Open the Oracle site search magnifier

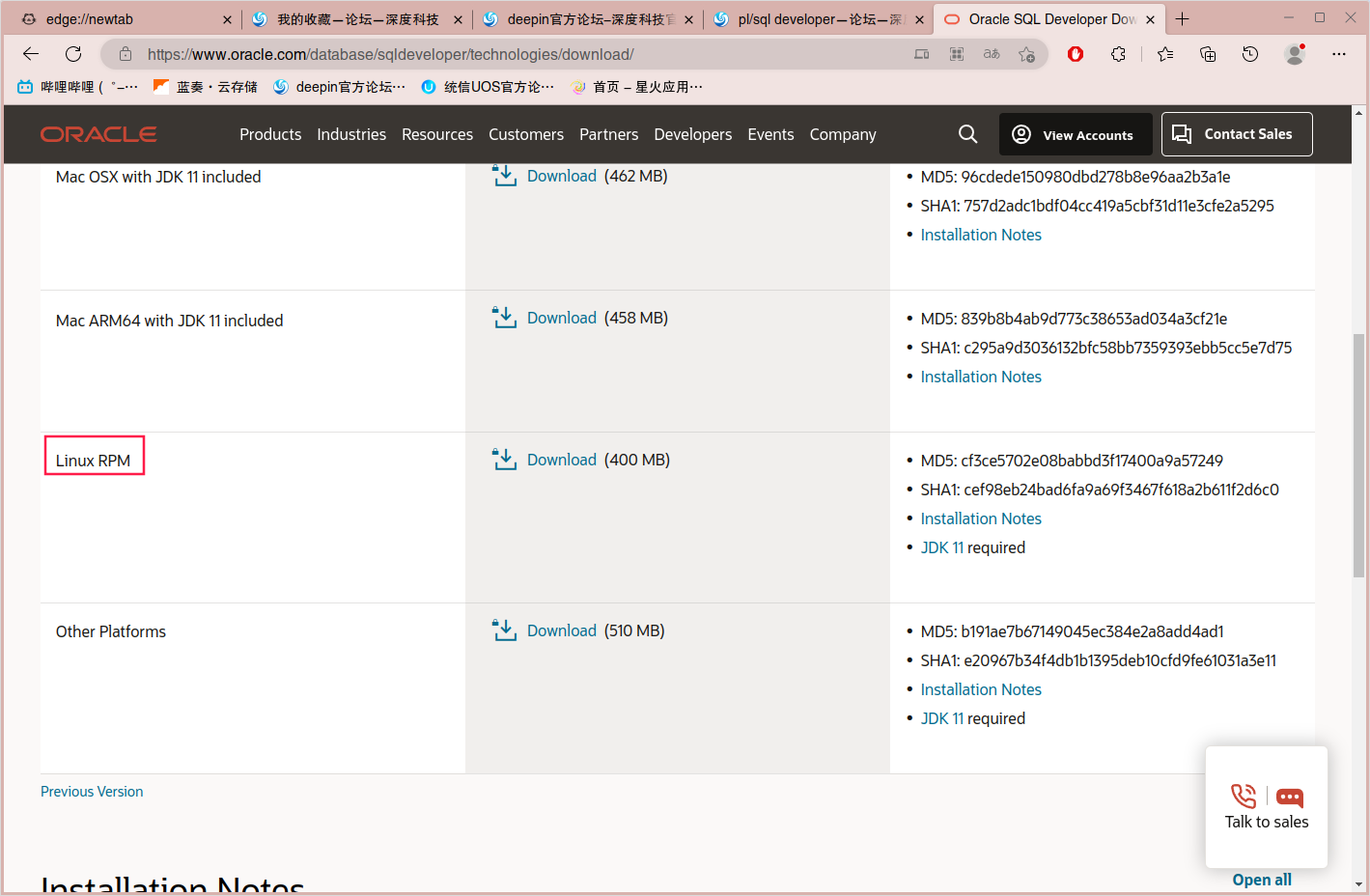[968, 134]
